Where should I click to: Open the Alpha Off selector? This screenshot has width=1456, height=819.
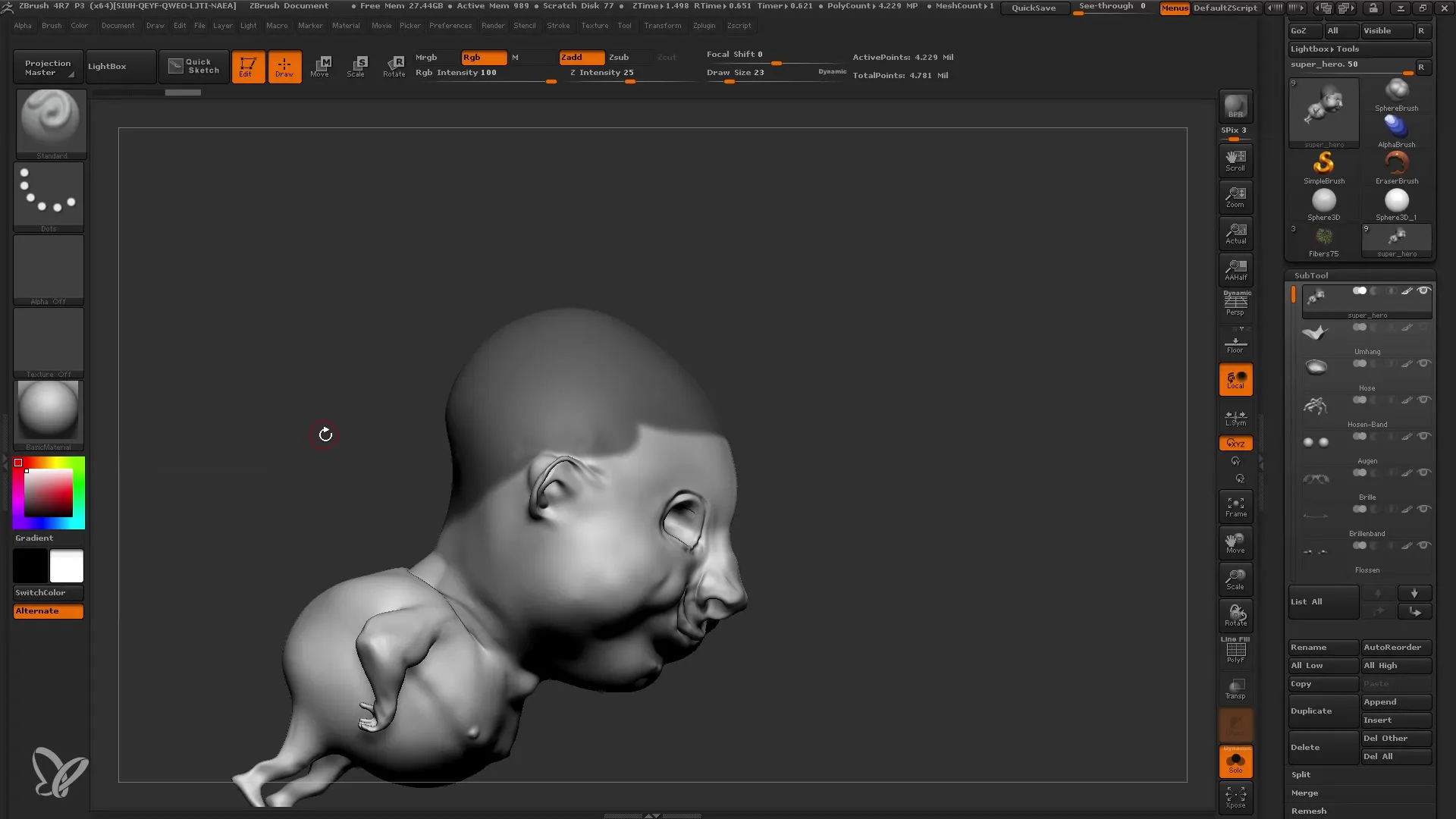49,269
